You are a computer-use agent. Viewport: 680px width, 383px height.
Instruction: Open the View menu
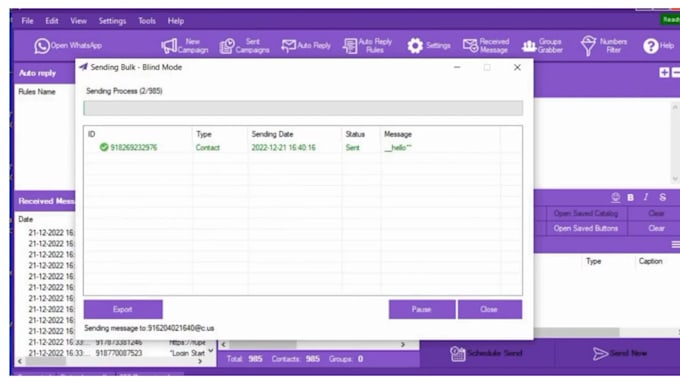(78, 21)
